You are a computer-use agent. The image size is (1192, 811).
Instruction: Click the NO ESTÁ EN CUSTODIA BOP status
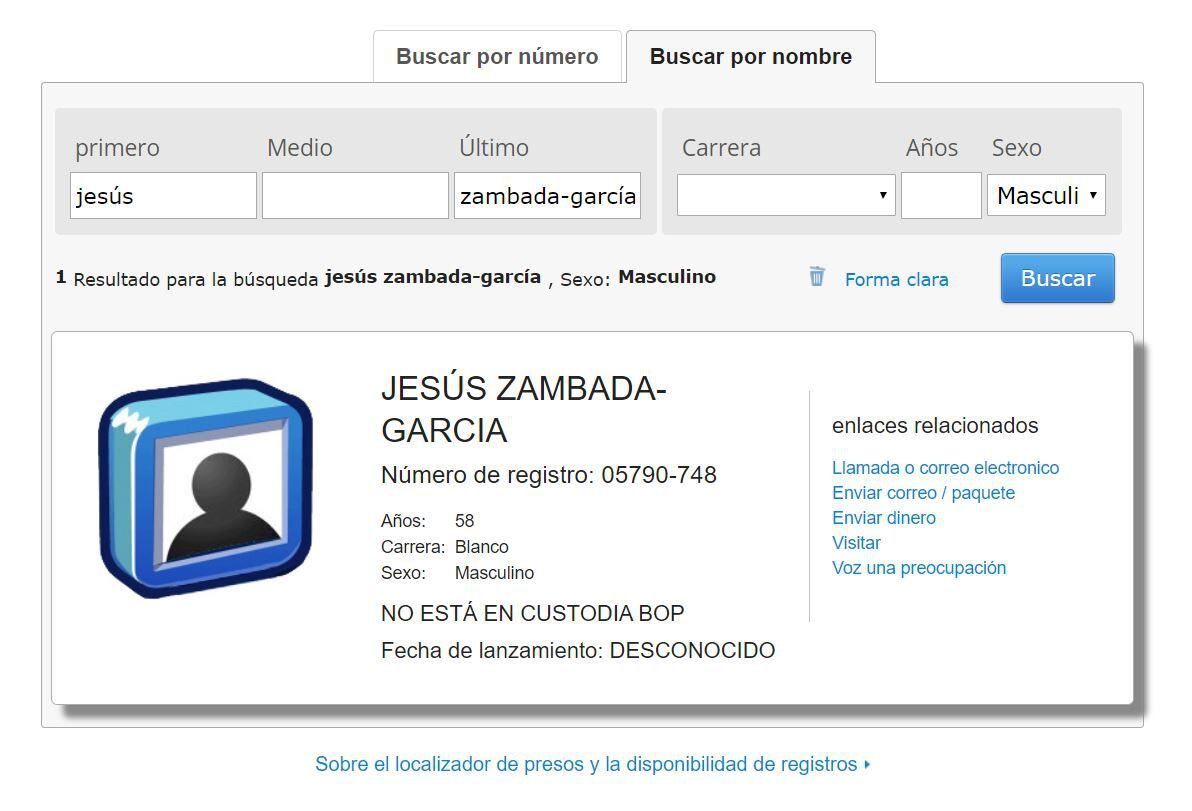[532, 613]
